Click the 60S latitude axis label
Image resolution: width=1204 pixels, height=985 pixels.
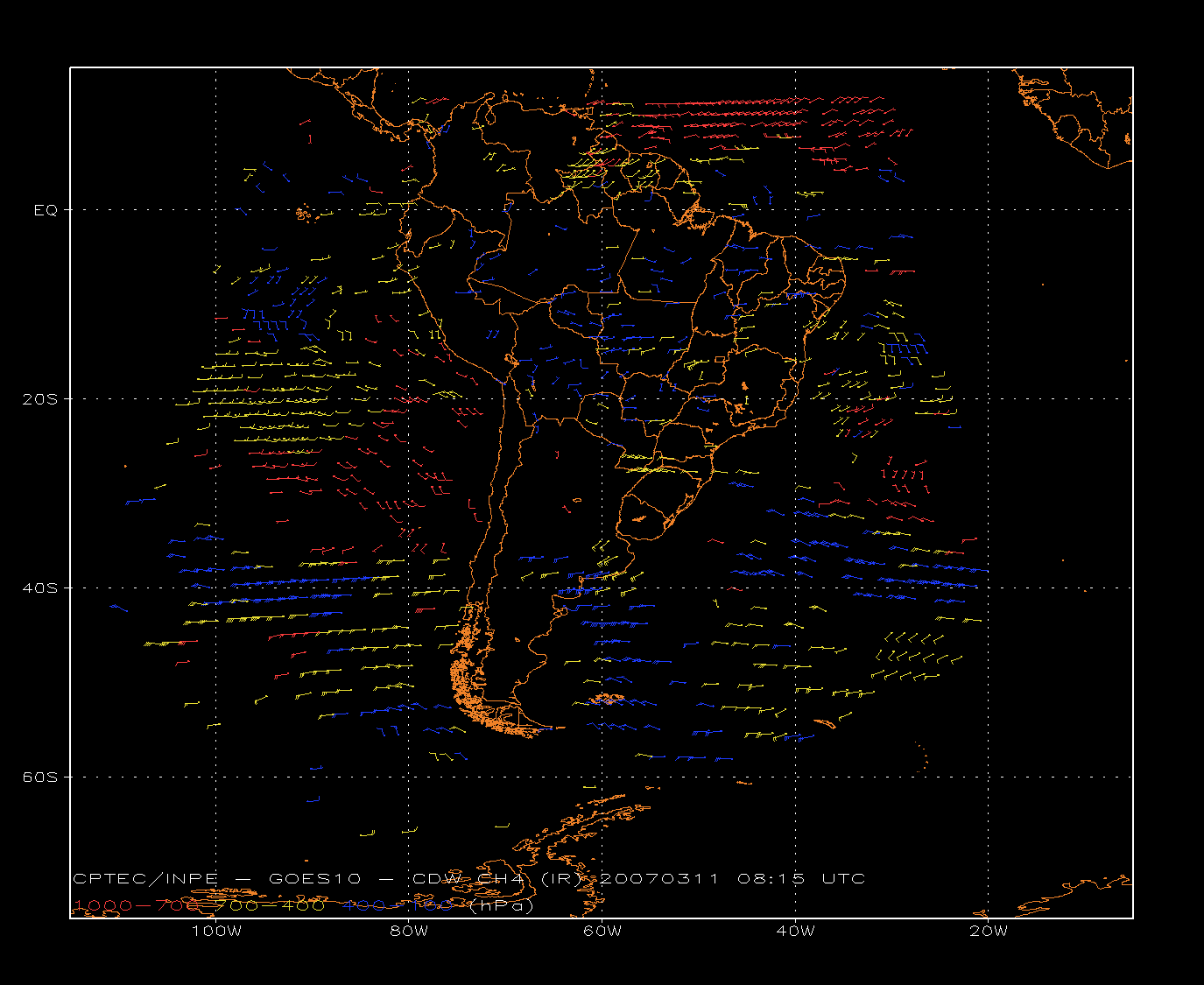(x=40, y=777)
